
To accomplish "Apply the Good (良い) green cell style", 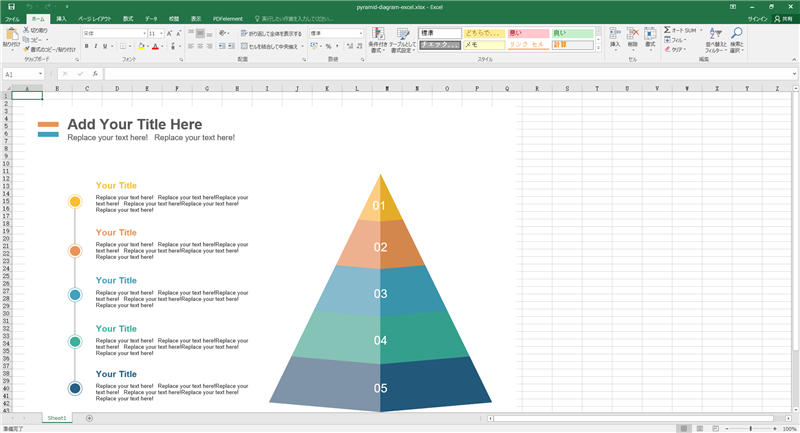I will click(x=572, y=33).
